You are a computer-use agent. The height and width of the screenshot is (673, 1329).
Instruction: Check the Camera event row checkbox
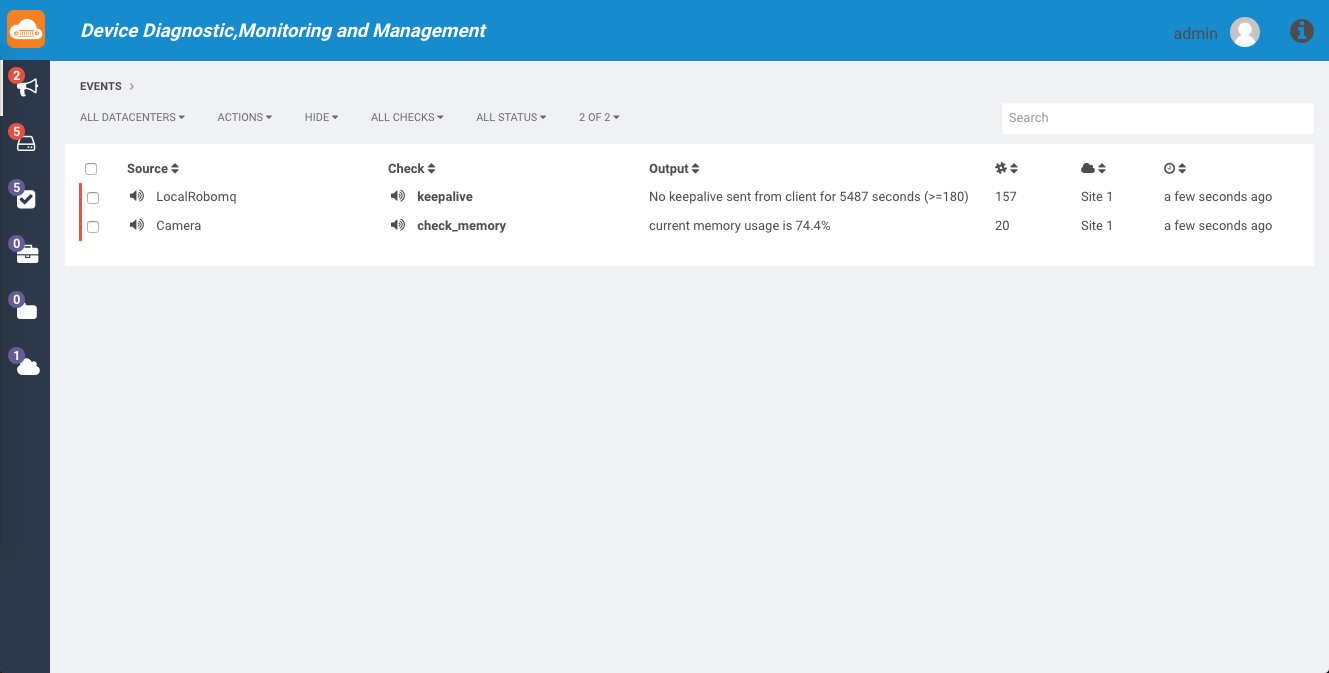(x=93, y=227)
